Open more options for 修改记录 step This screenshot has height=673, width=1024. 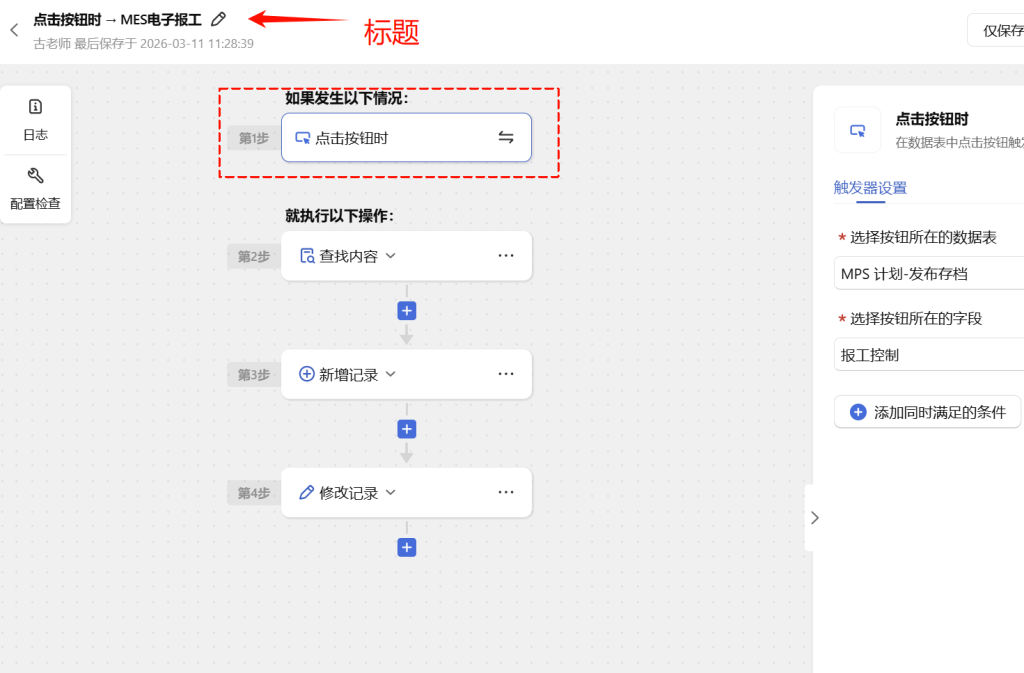[506, 492]
